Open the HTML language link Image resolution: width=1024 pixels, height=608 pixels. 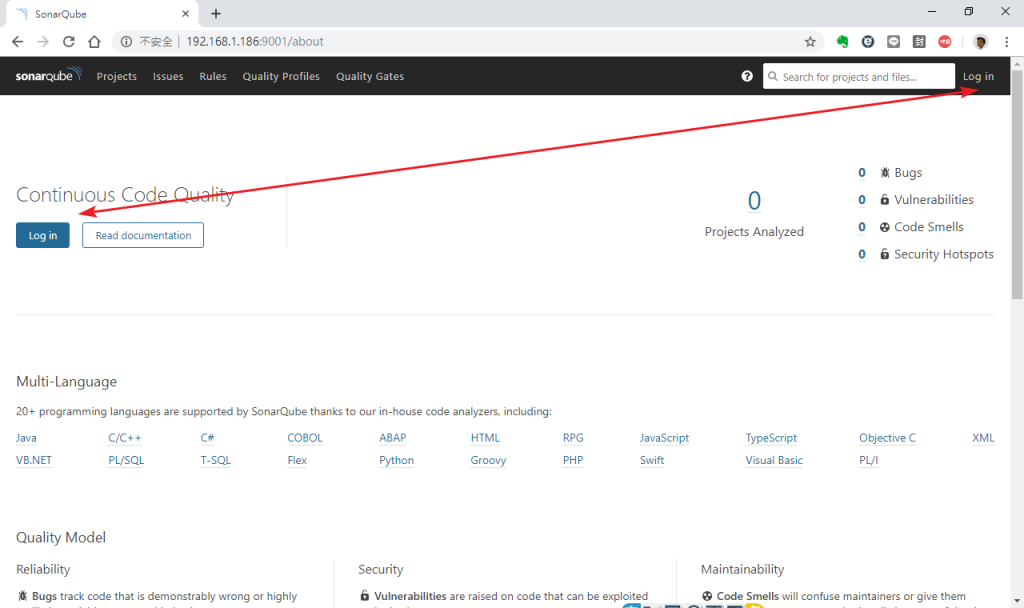[x=485, y=438]
